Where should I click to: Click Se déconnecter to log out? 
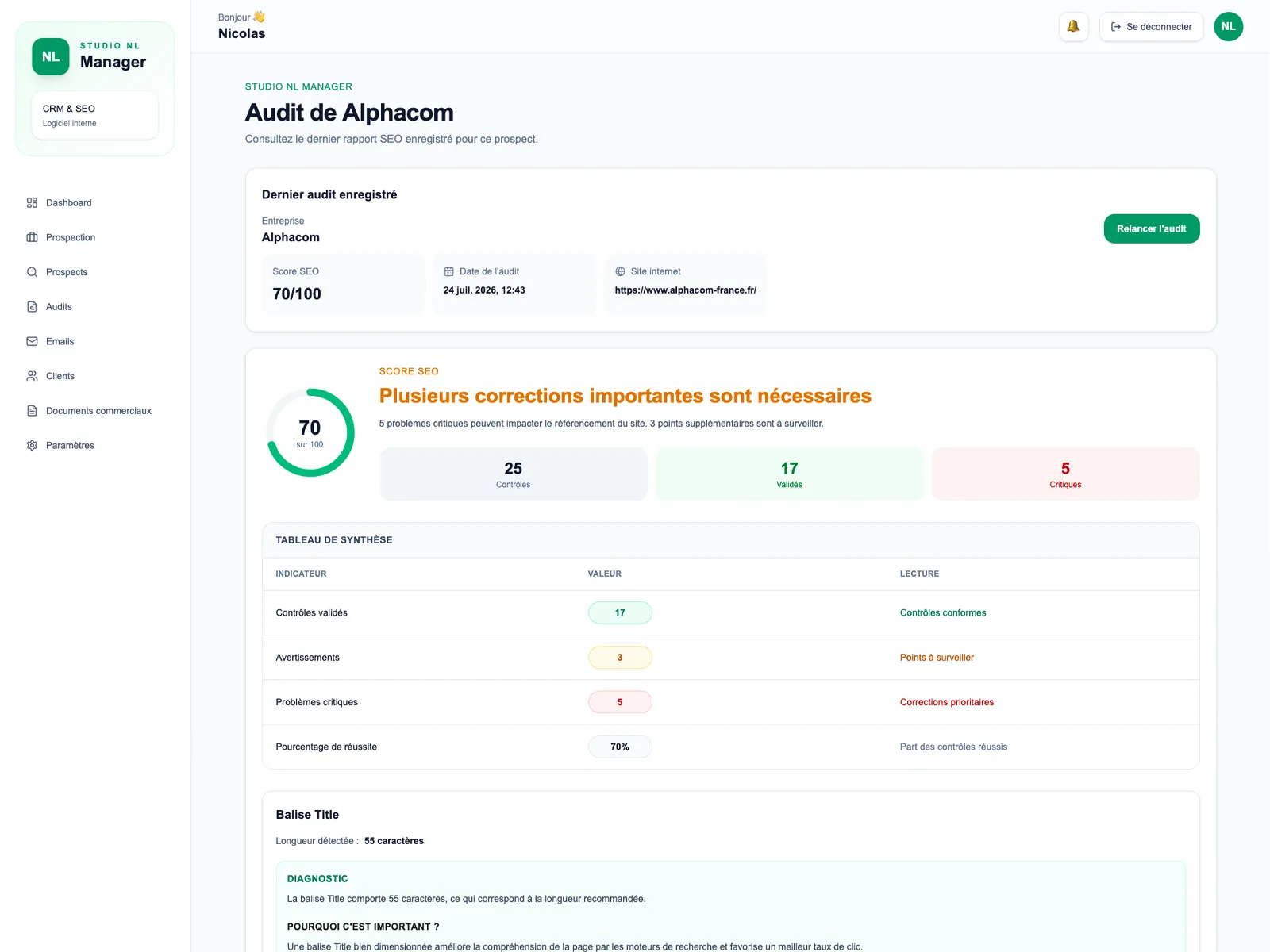(1151, 27)
